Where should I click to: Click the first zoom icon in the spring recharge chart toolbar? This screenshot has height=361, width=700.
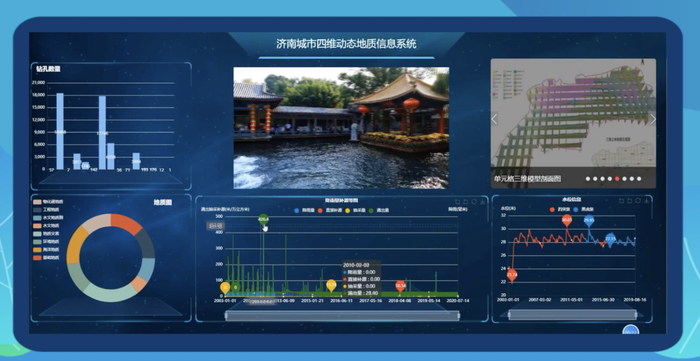458,202
